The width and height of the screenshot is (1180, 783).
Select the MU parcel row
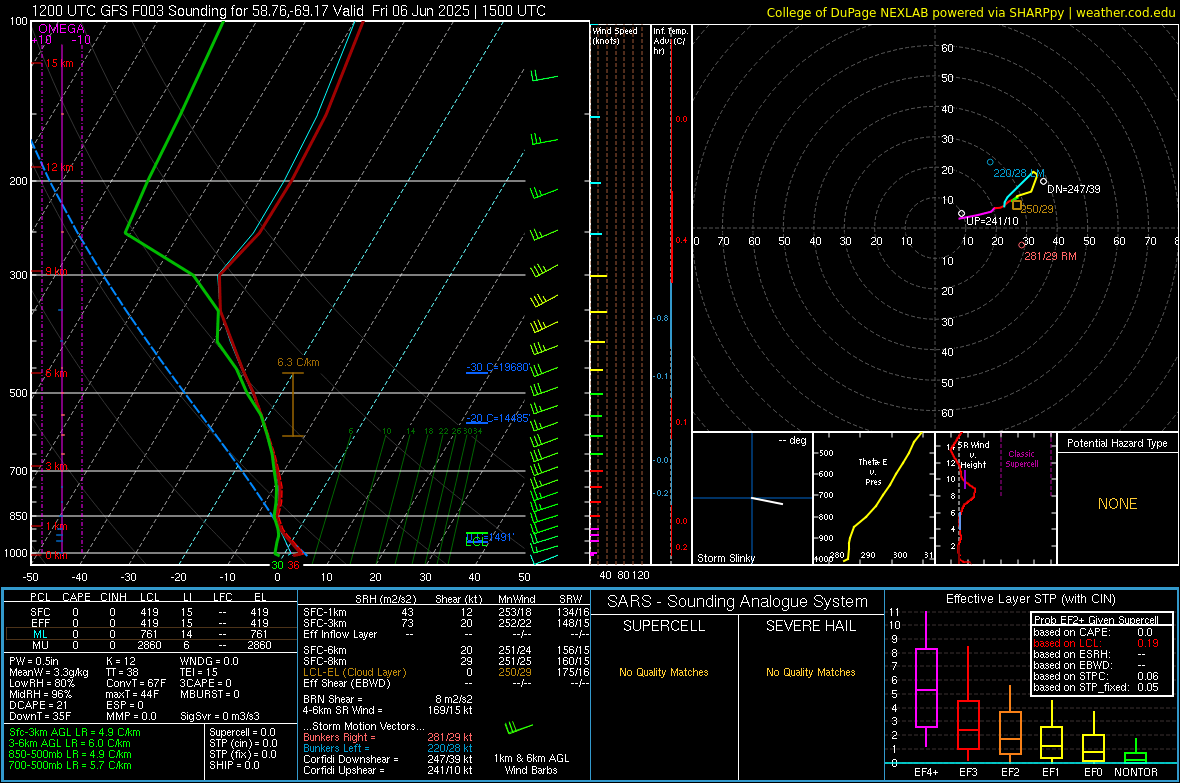click(150, 645)
